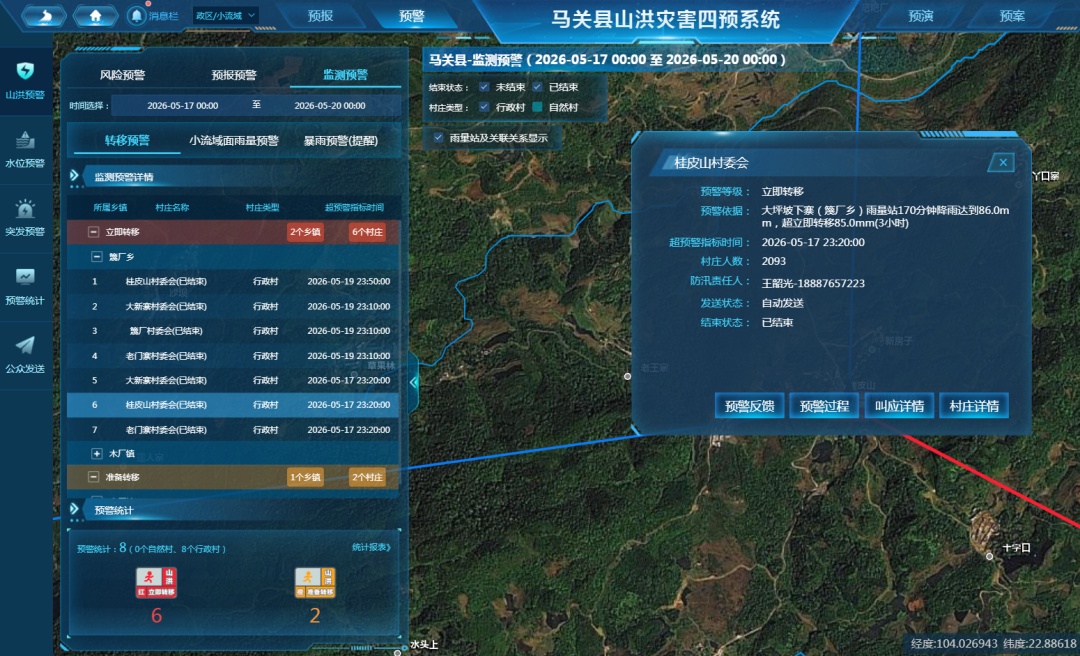Collapse the left panel with arrow handle

click(x=413, y=382)
